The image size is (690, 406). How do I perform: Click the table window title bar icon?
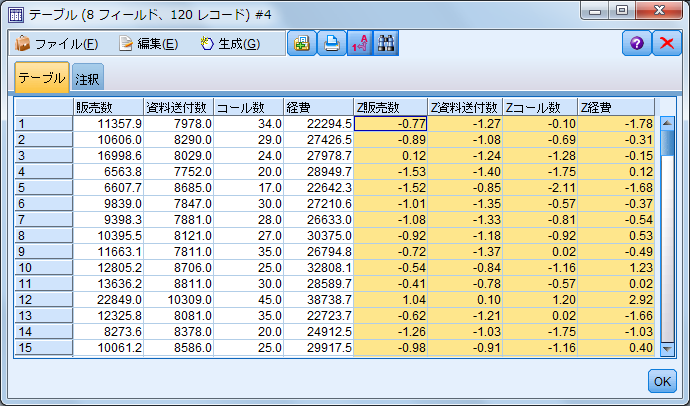pos(16,15)
